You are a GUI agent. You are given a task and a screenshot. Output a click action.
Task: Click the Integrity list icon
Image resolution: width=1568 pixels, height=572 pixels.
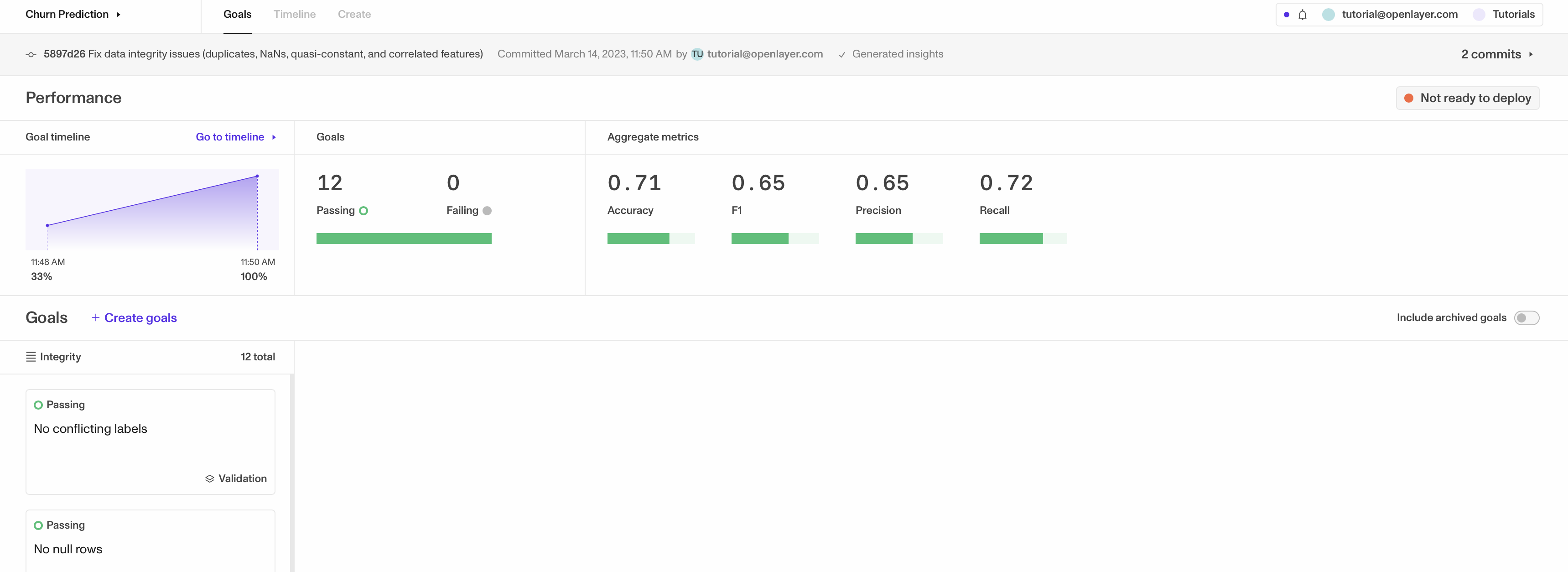coord(31,357)
